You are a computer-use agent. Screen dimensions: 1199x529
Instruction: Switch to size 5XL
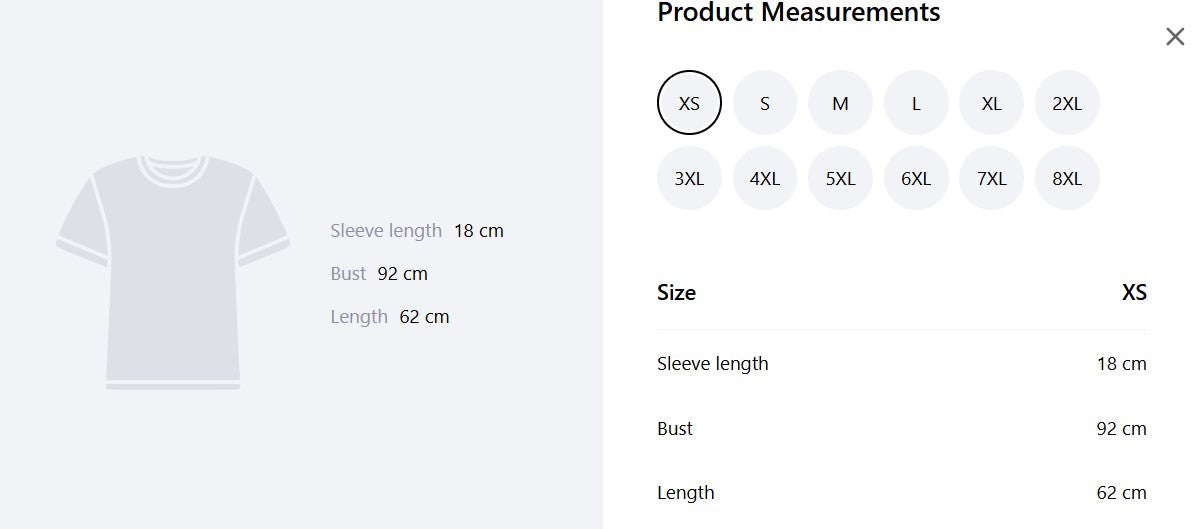pyautogui.click(x=840, y=178)
